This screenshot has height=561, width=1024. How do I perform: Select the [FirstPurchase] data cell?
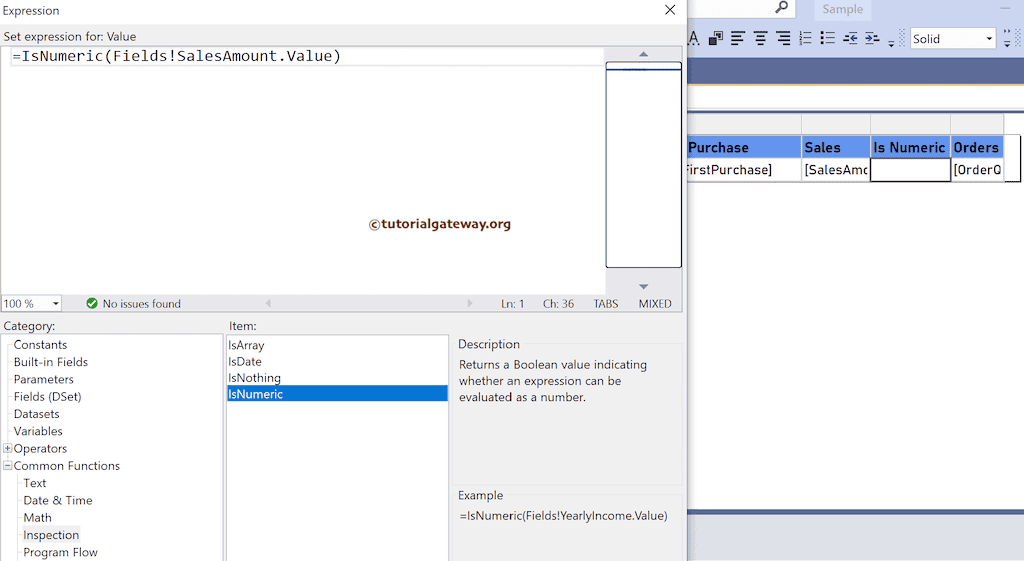744,170
